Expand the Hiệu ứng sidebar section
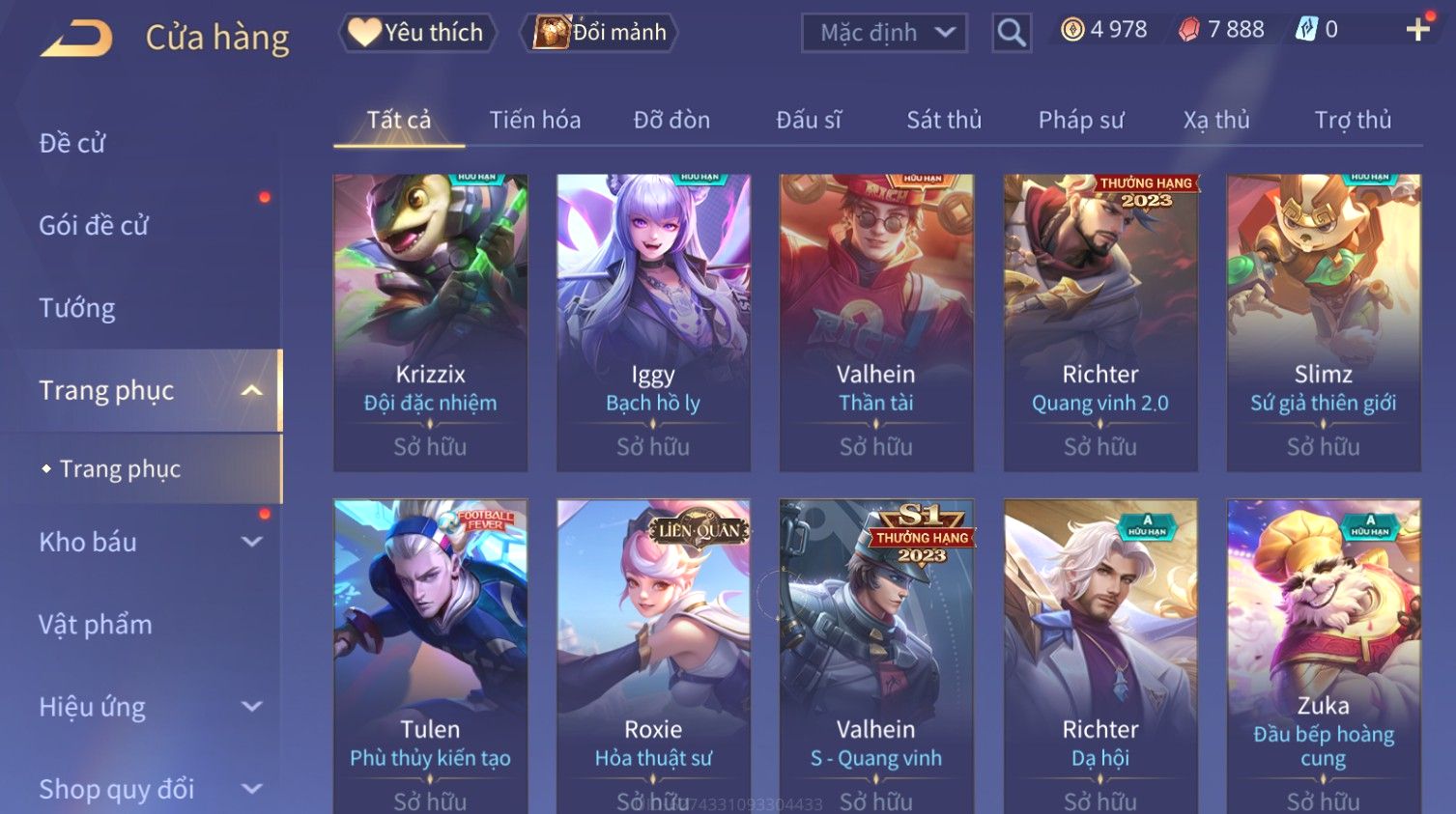1456x814 pixels. tap(251, 707)
